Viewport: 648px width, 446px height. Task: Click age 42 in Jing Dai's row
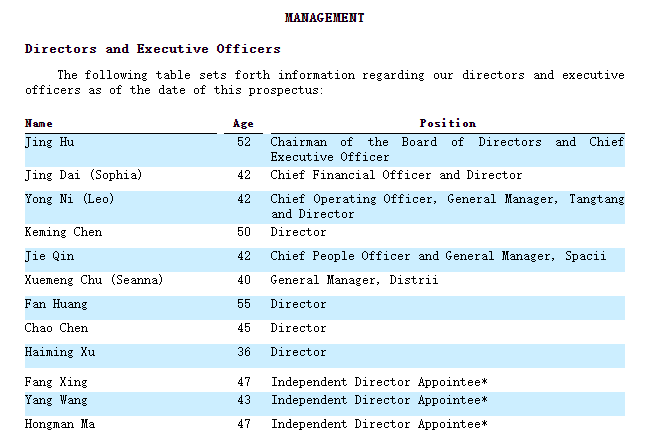244,175
